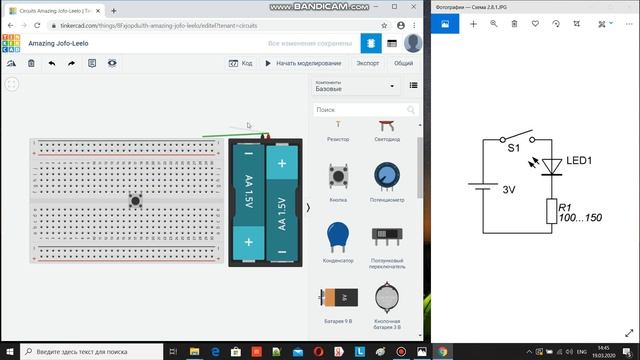
Task: Open Photos app more options menu
Action: click(629, 24)
